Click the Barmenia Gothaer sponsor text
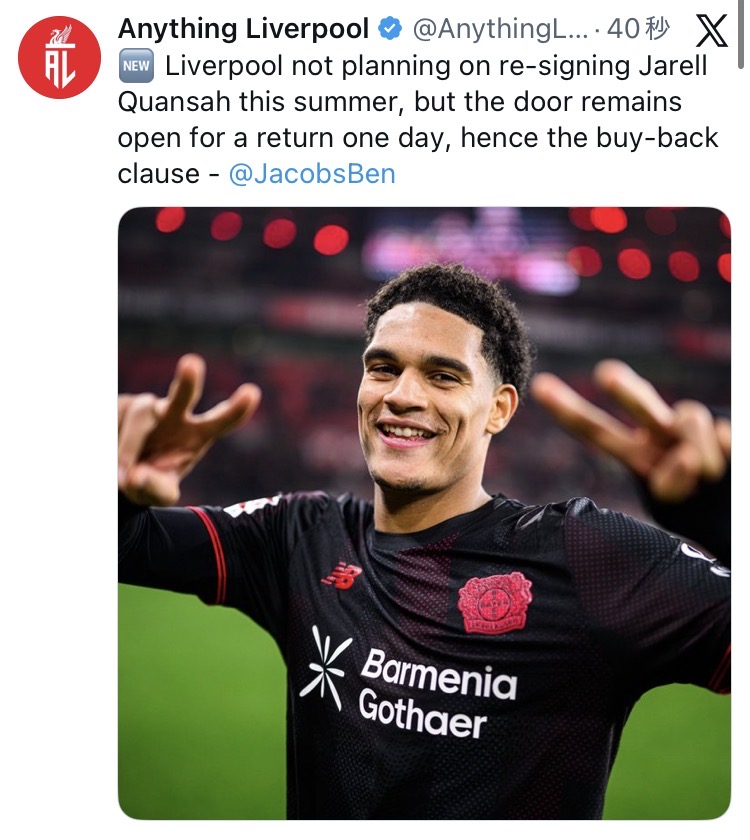 coord(437,692)
